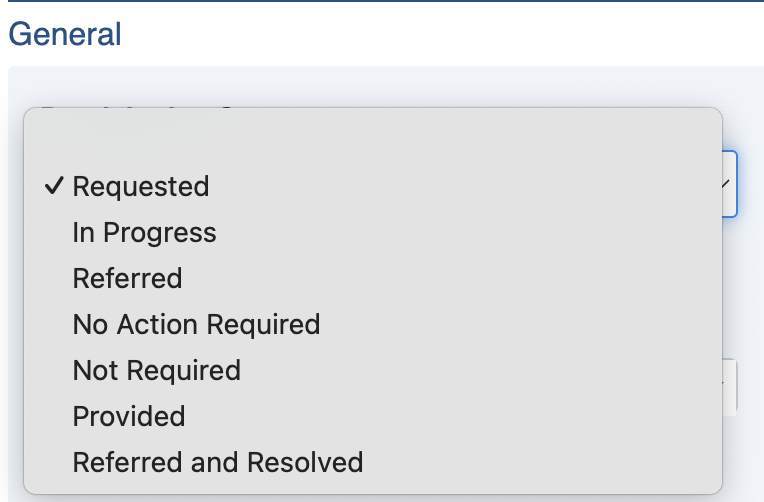Image resolution: width=764 pixels, height=502 pixels.
Task: Choose the "Not Required" option
Action: 156,370
